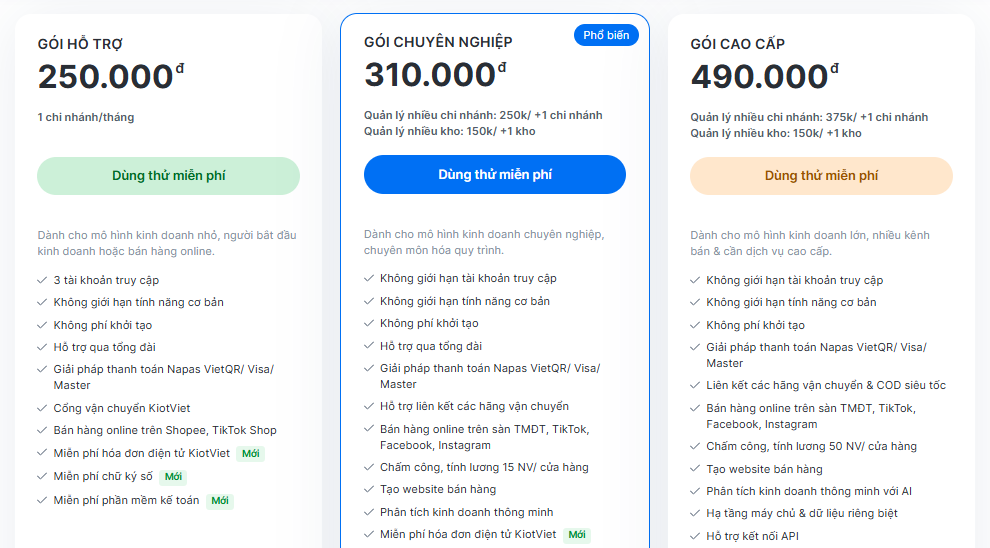This screenshot has width=990, height=548.
Task: Click "Mới" badge in the Gói Chuyên Nghiệp list
Action: [x=577, y=535]
